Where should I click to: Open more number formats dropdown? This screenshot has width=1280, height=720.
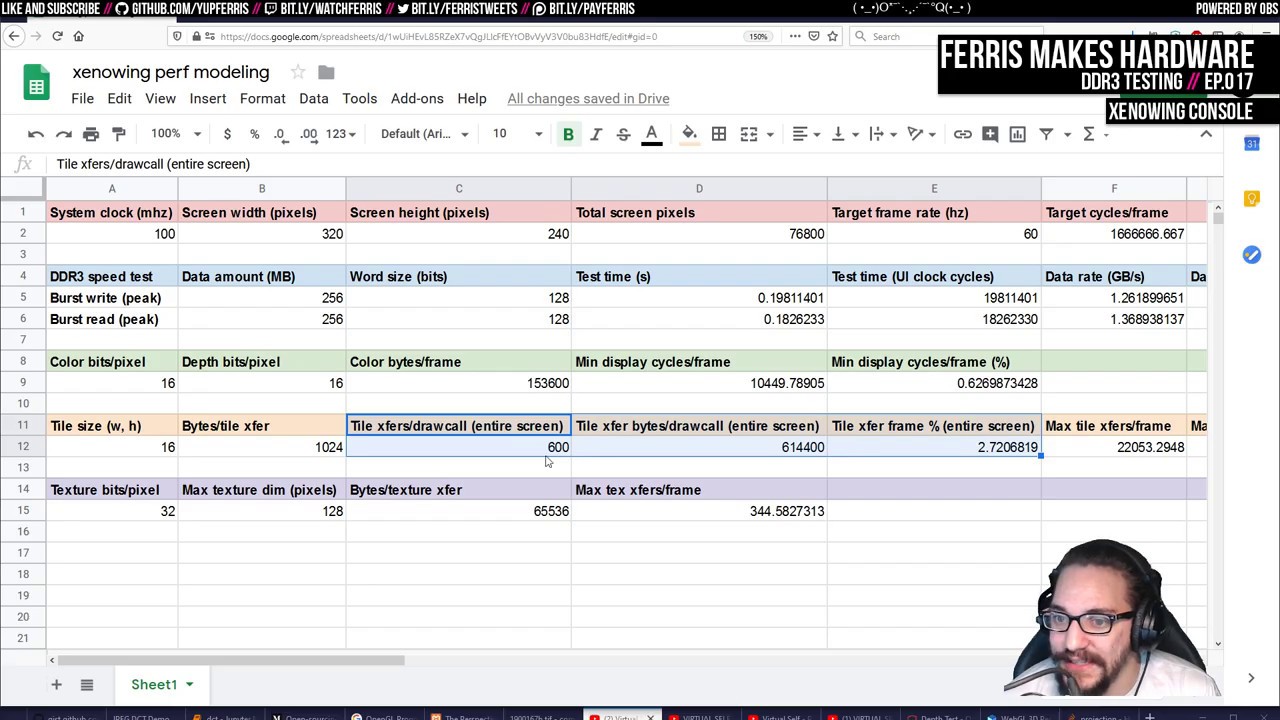click(341, 134)
